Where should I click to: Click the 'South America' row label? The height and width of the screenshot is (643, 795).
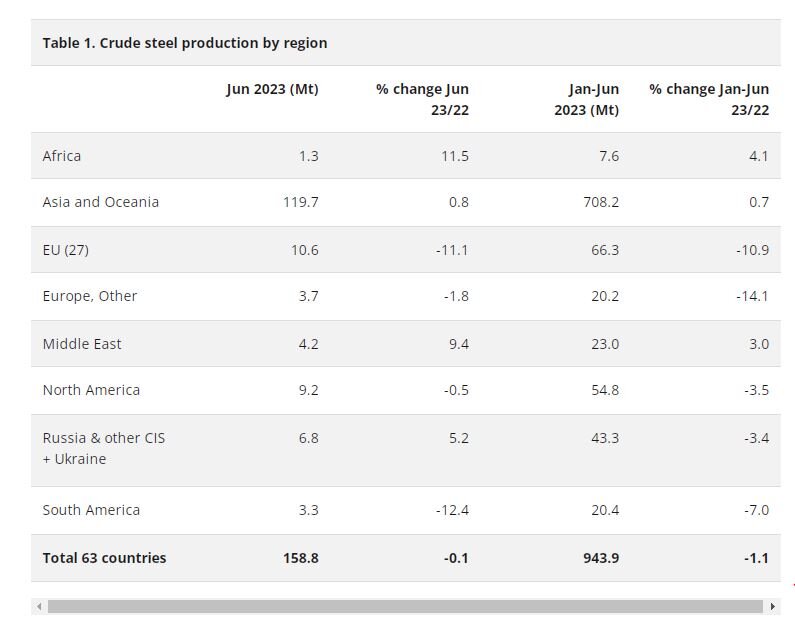[x=91, y=510]
